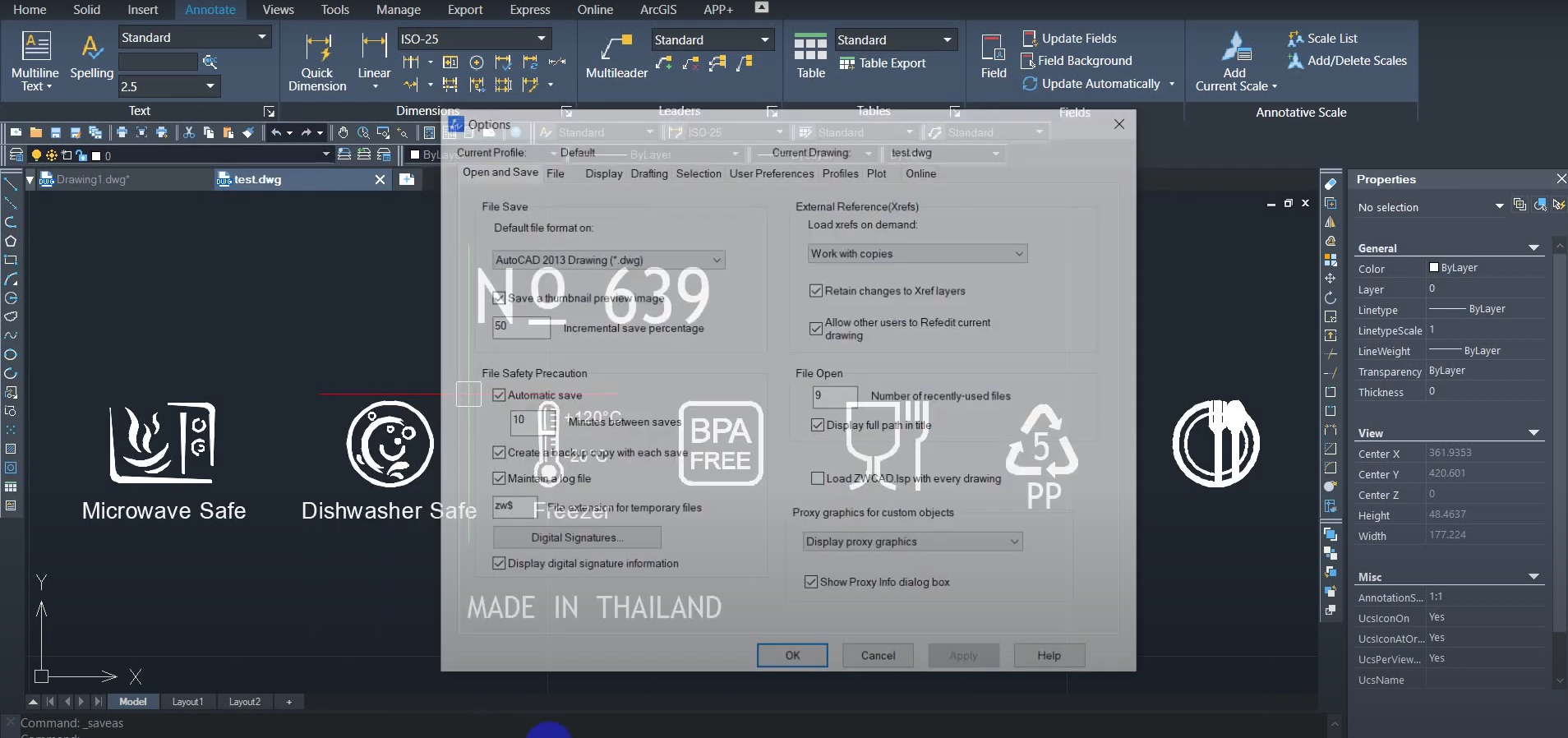Viewport: 1568px width, 738px height.
Task: Open the Layer Properties manager icon
Action: 15,155
